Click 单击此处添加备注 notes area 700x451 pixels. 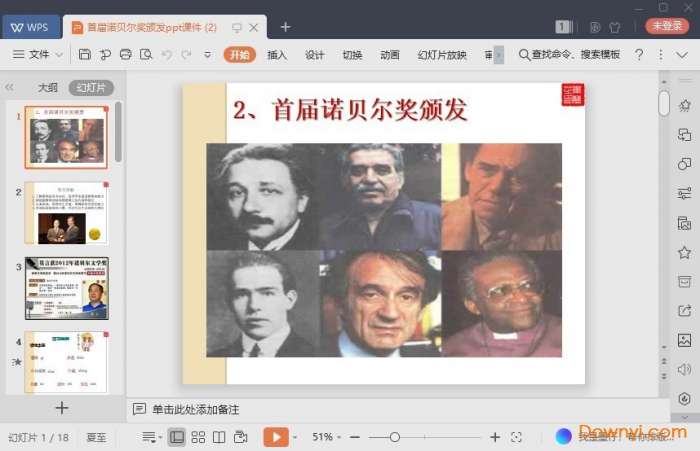pos(195,409)
